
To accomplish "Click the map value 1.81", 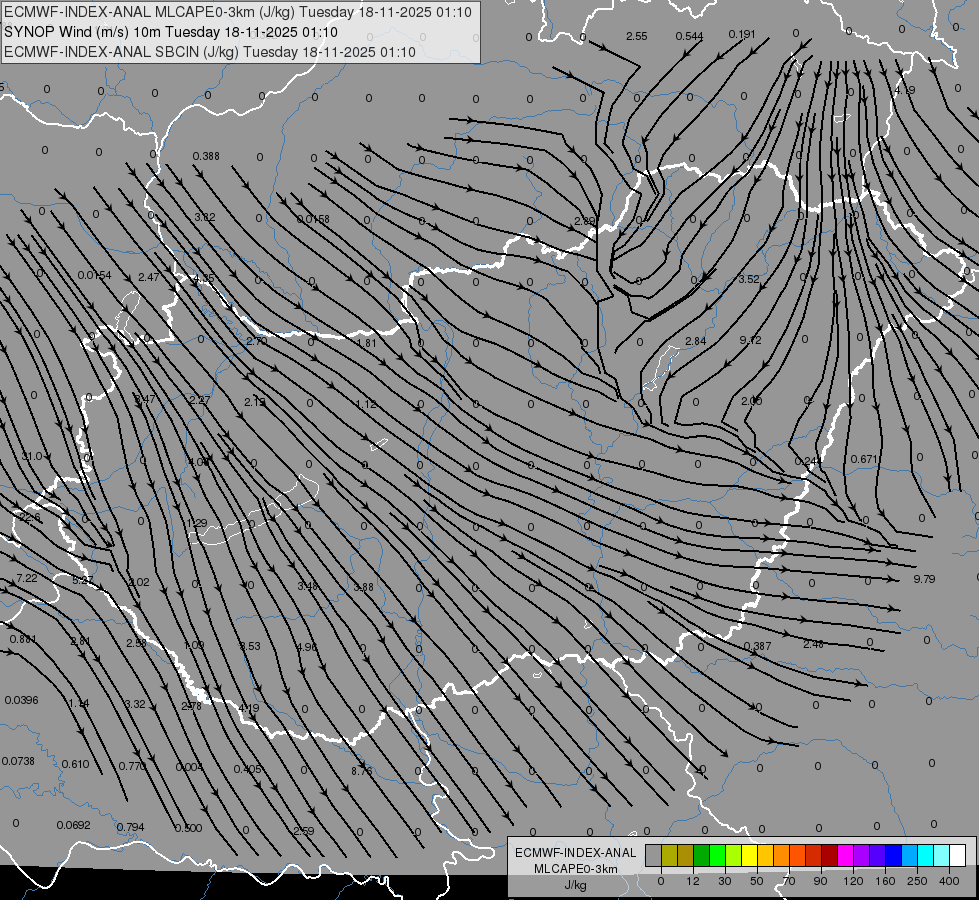I will tap(367, 343).
